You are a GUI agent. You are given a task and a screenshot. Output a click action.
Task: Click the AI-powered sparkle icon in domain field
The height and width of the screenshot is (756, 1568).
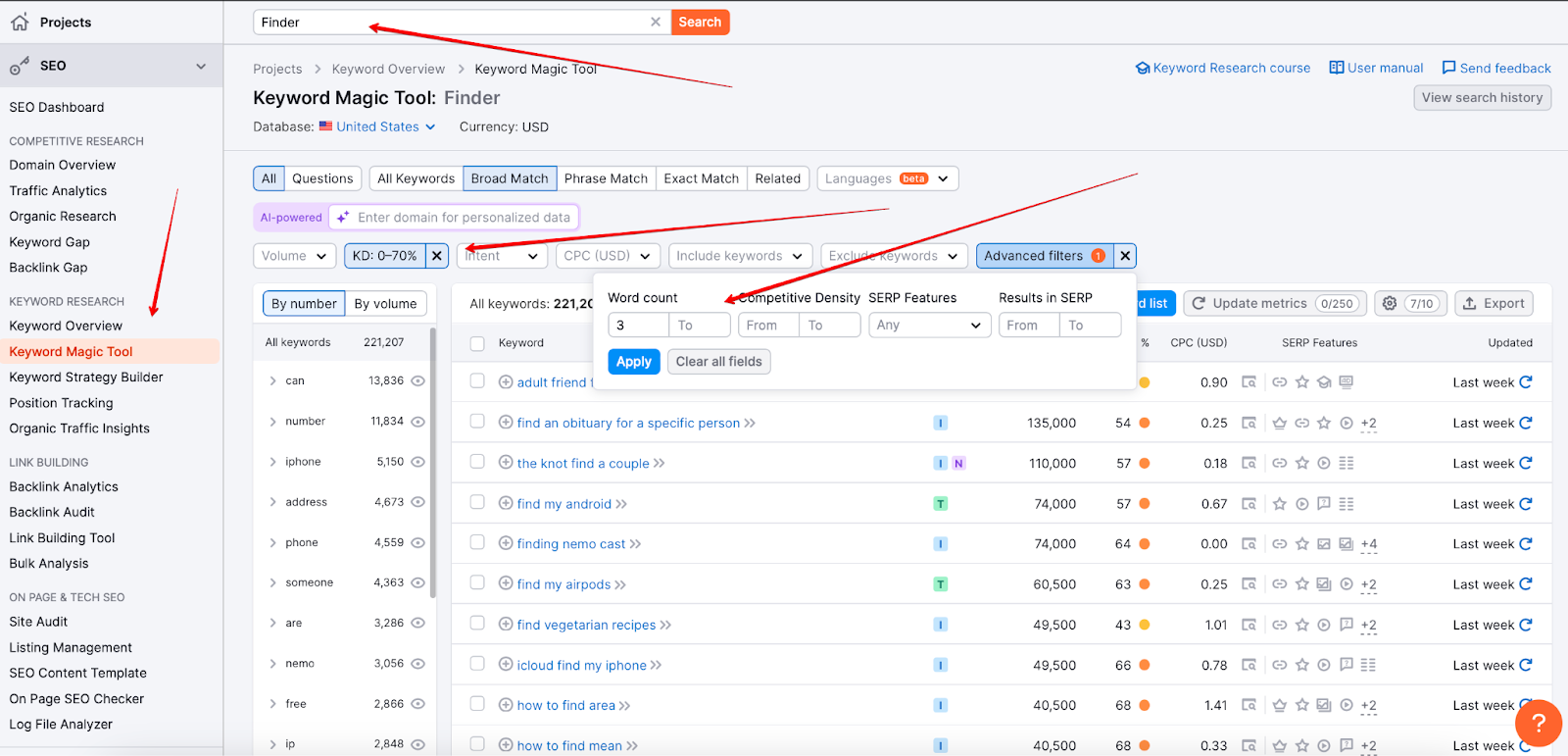343,218
